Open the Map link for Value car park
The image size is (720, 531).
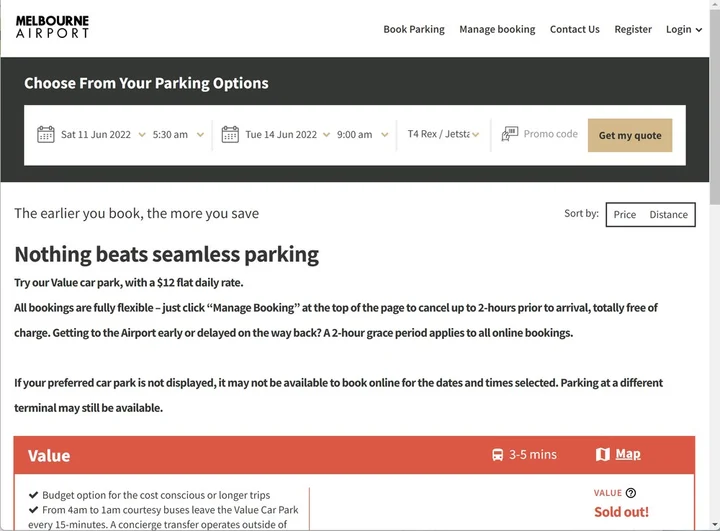point(628,454)
